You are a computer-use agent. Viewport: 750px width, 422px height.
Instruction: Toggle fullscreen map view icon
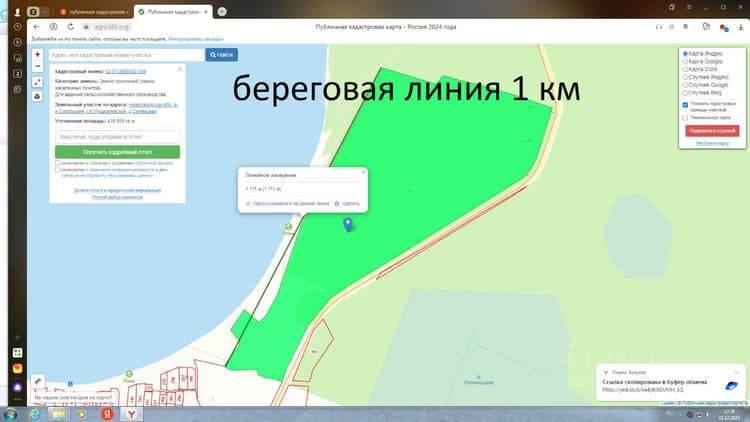point(37,82)
